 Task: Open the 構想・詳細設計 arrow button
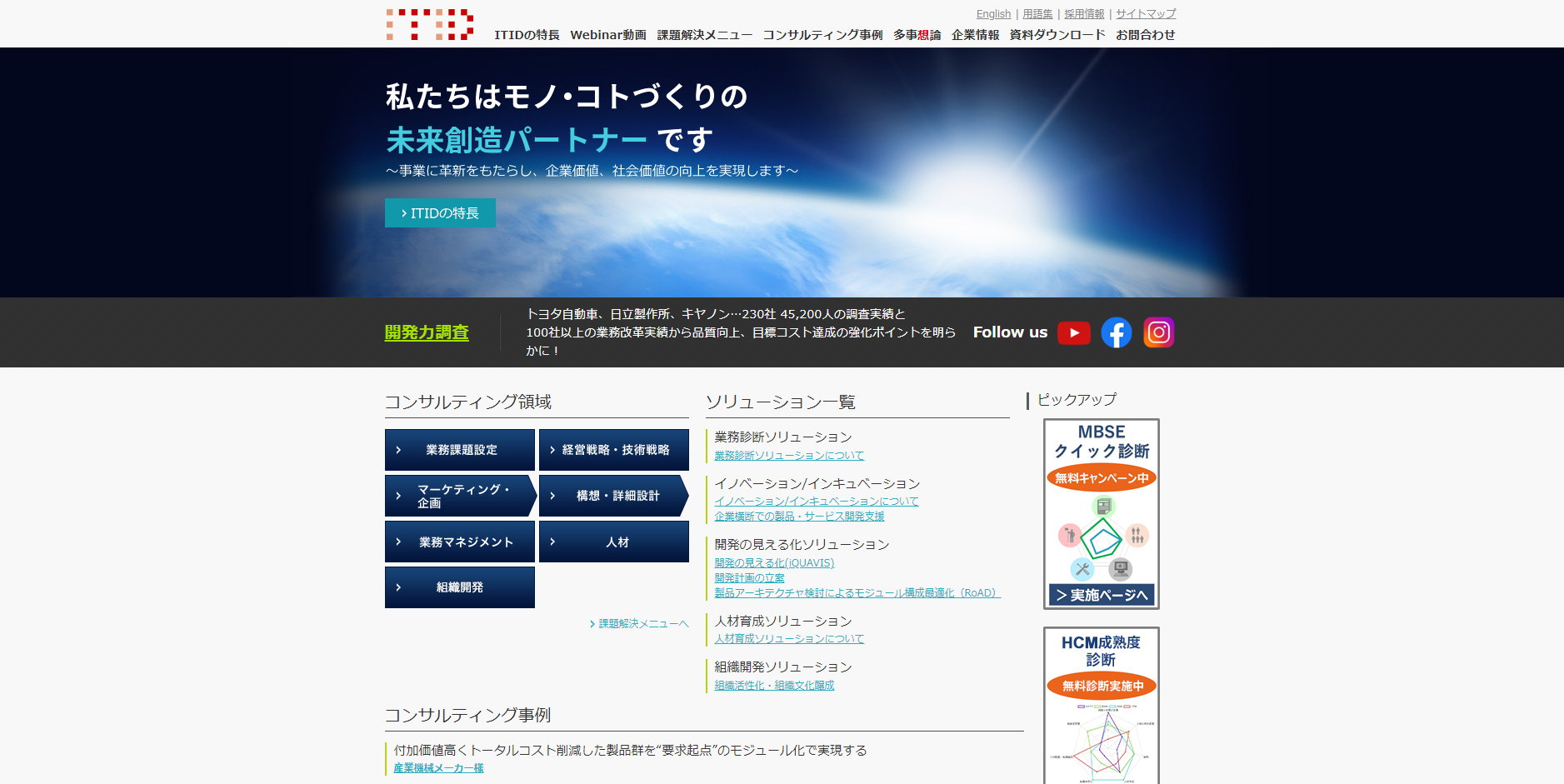tap(614, 496)
